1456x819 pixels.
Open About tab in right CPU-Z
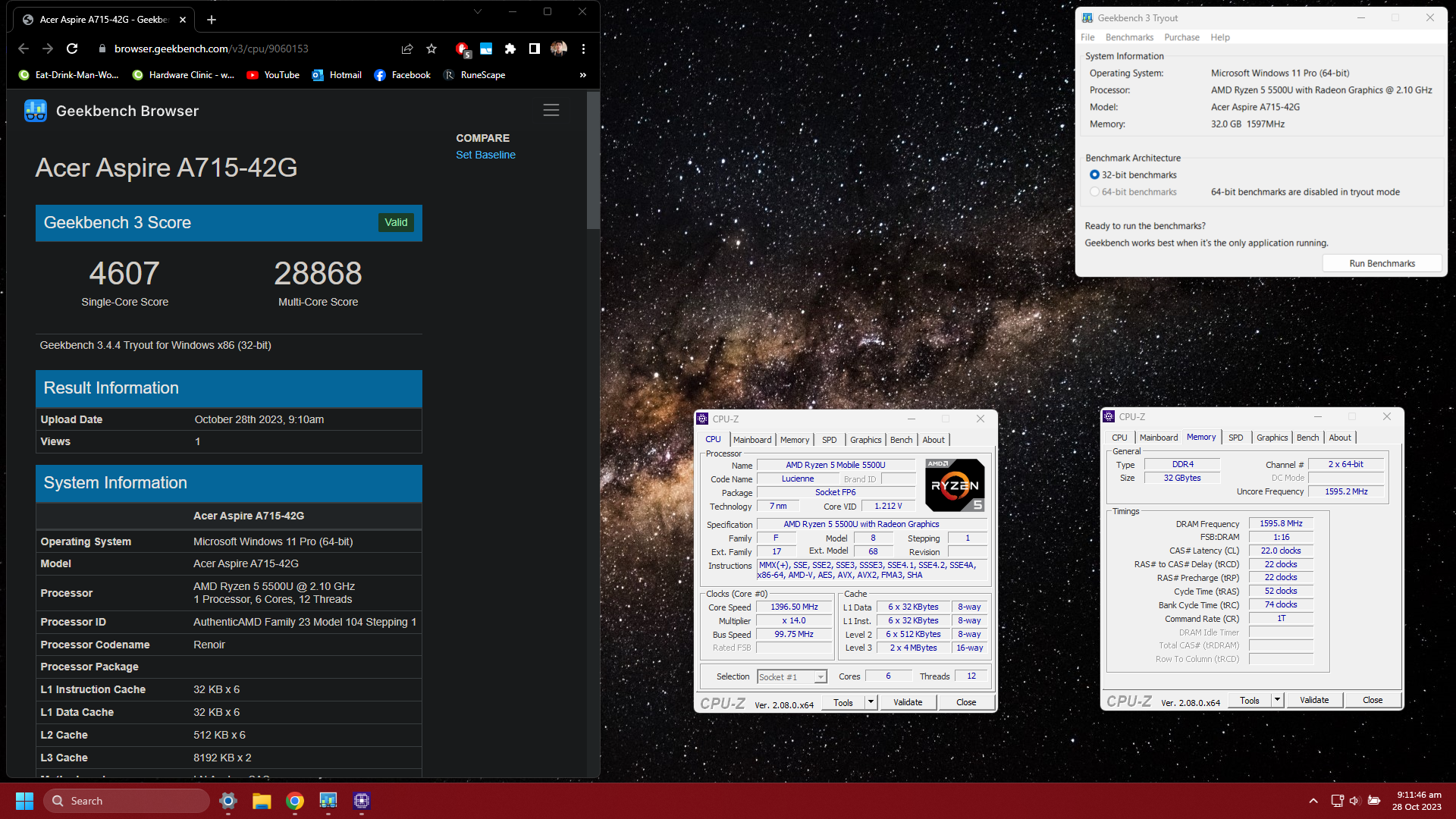pos(1340,438)
